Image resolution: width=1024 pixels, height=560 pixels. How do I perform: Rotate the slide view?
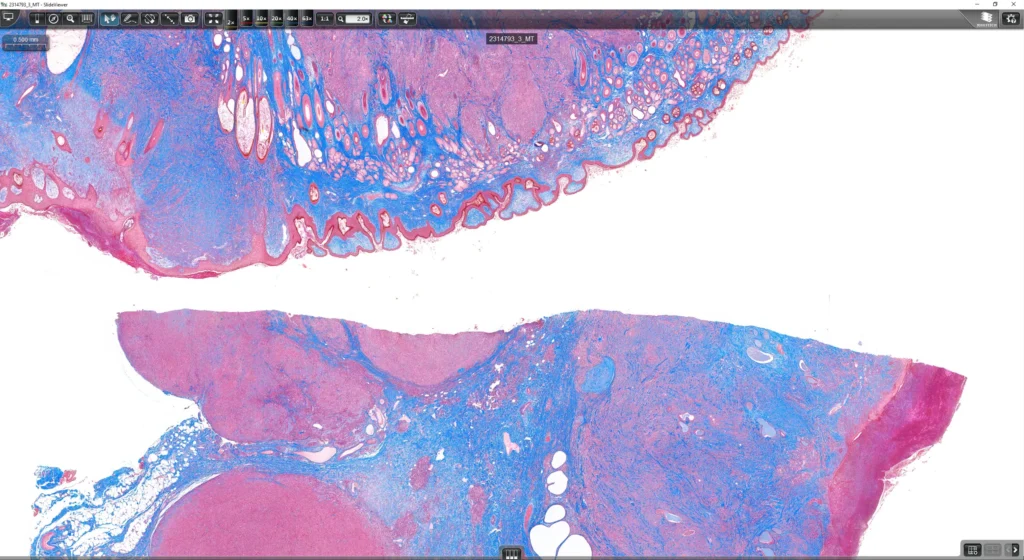point(150,19)
